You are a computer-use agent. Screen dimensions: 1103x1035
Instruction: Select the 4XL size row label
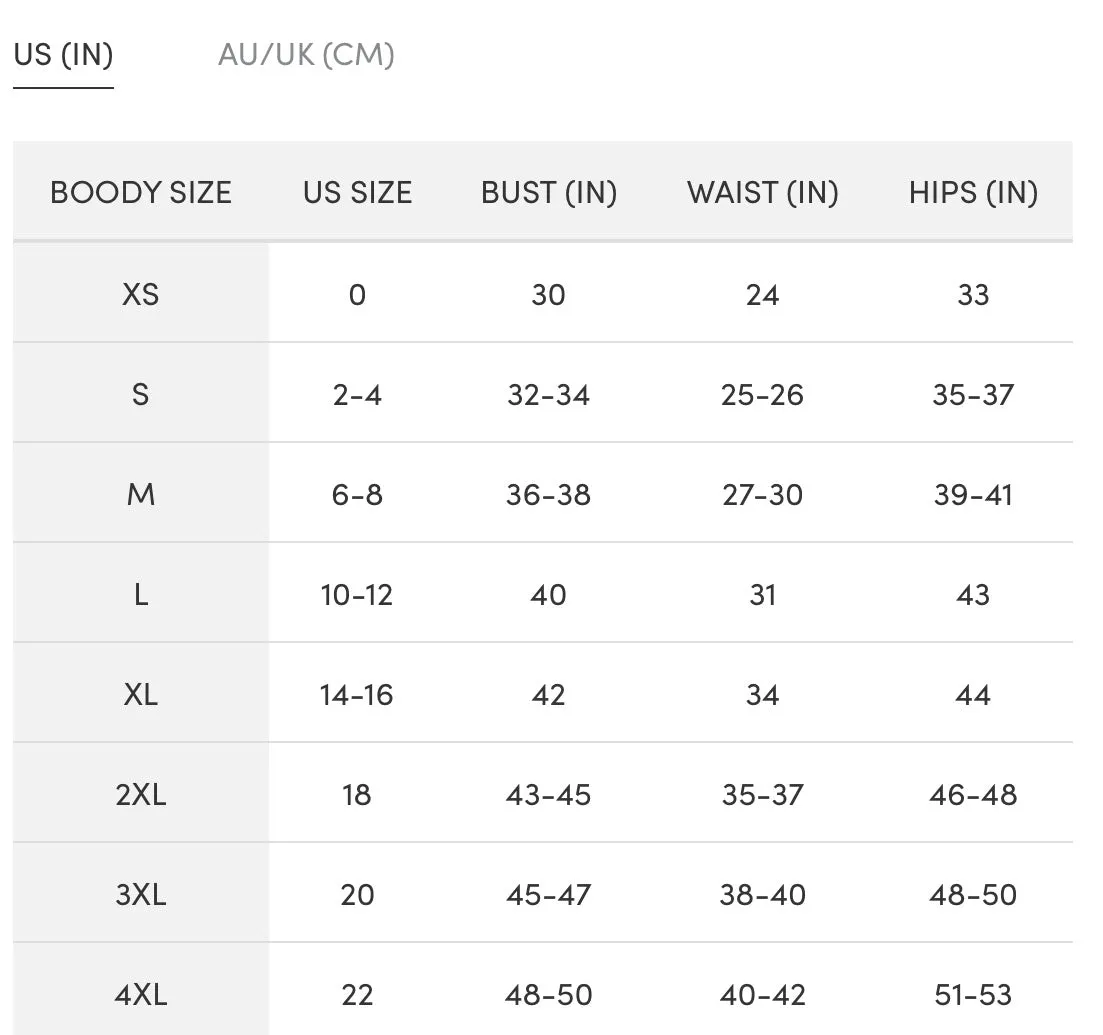[141, 994]
